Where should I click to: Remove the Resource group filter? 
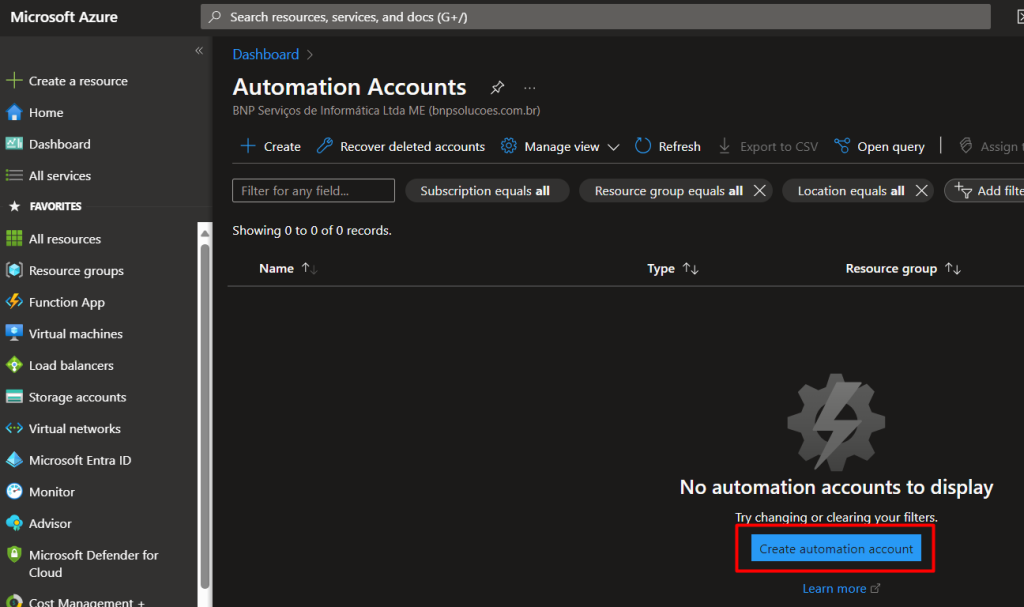759,191
